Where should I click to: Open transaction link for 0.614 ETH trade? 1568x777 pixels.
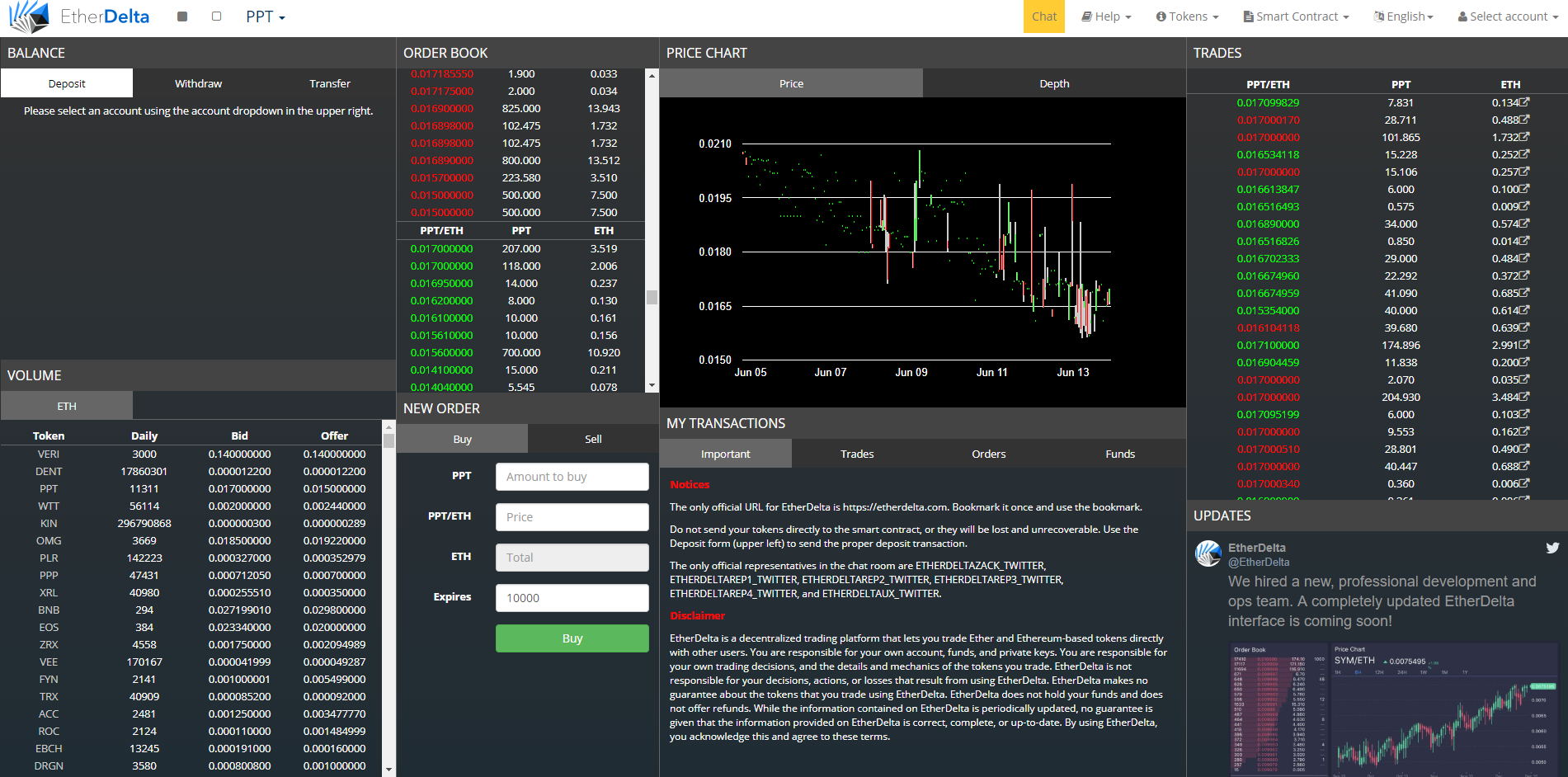(x=1524, y=310)
